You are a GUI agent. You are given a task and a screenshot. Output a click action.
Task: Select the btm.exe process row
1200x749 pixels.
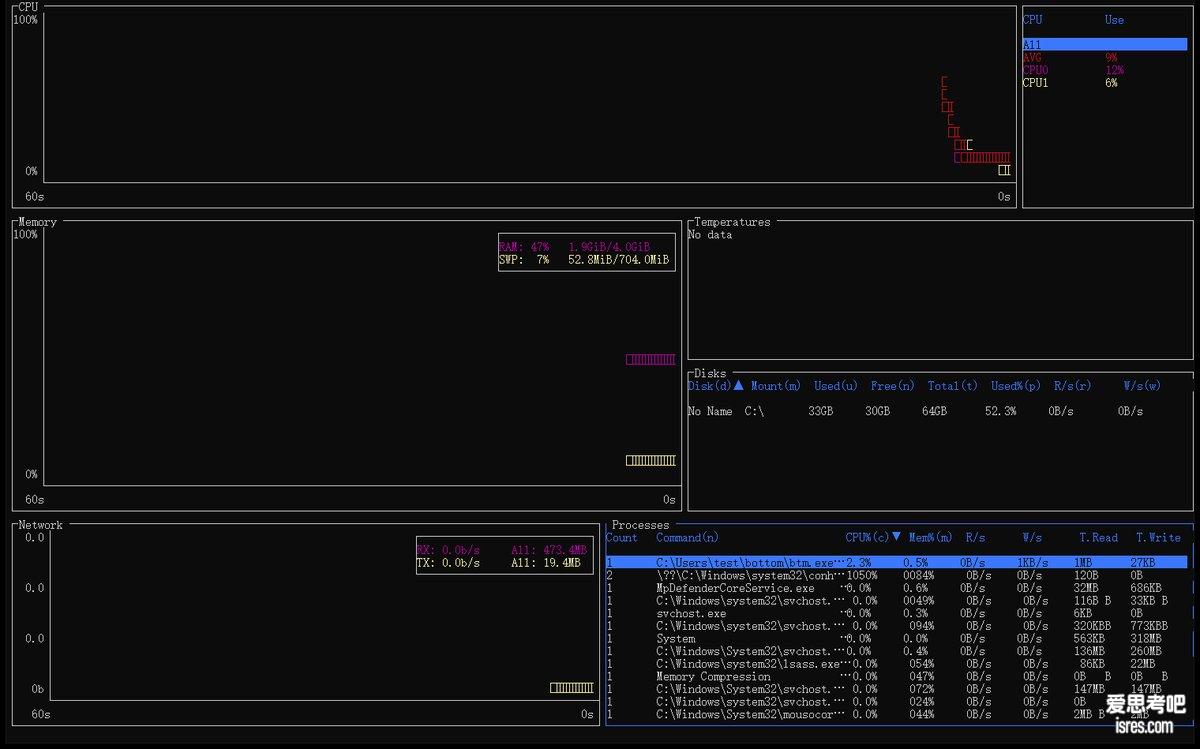[897, 563]
